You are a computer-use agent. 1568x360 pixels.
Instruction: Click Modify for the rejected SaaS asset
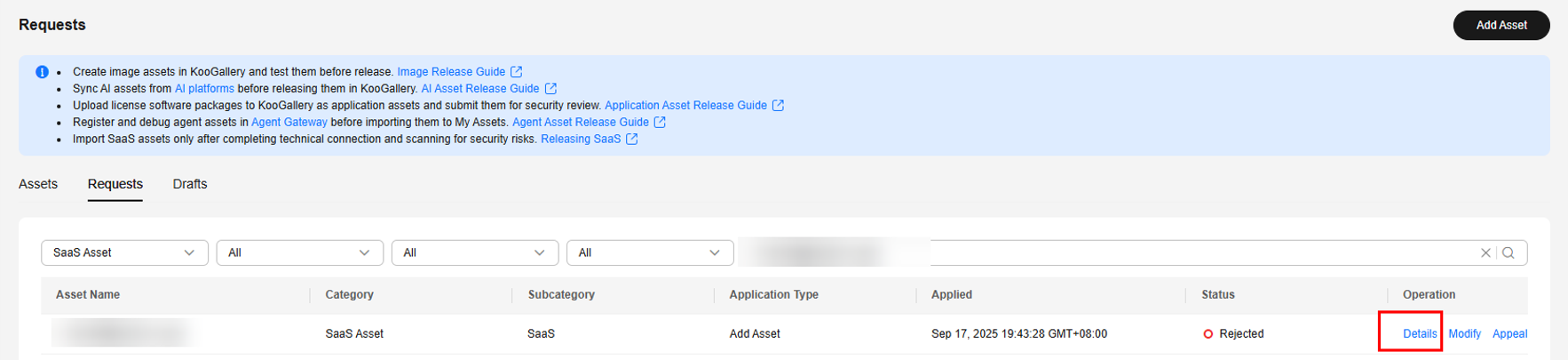(1464, 334)
